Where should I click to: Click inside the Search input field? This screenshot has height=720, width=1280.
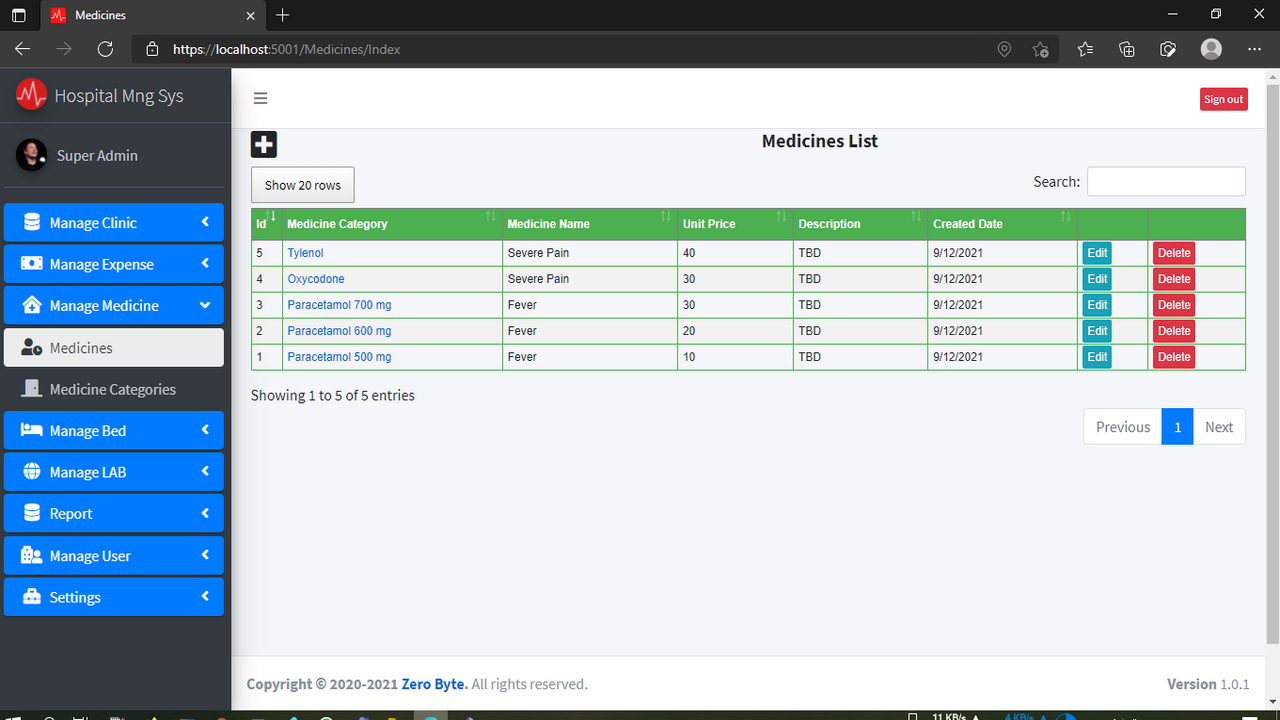coord(1166,181)
